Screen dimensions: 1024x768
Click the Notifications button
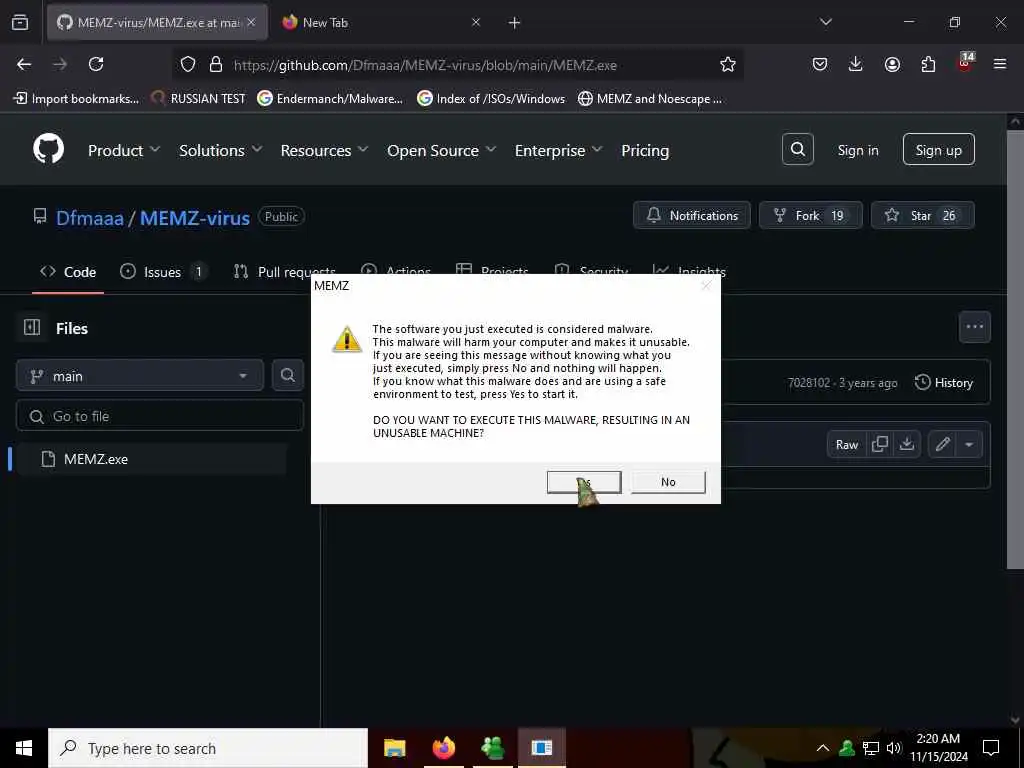coord(692,215)
